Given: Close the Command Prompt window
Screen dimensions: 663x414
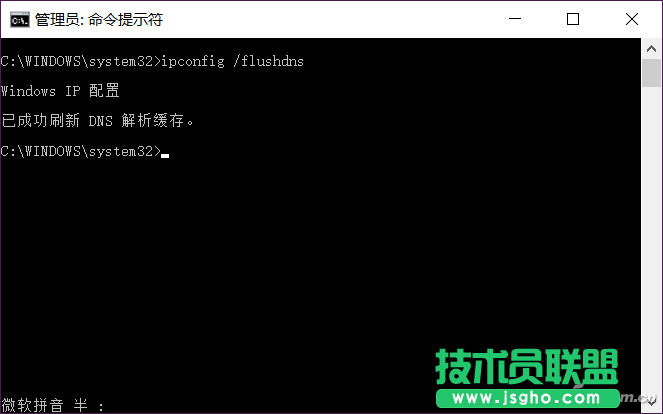Looking at the screenshot, I should coord(632,19).
